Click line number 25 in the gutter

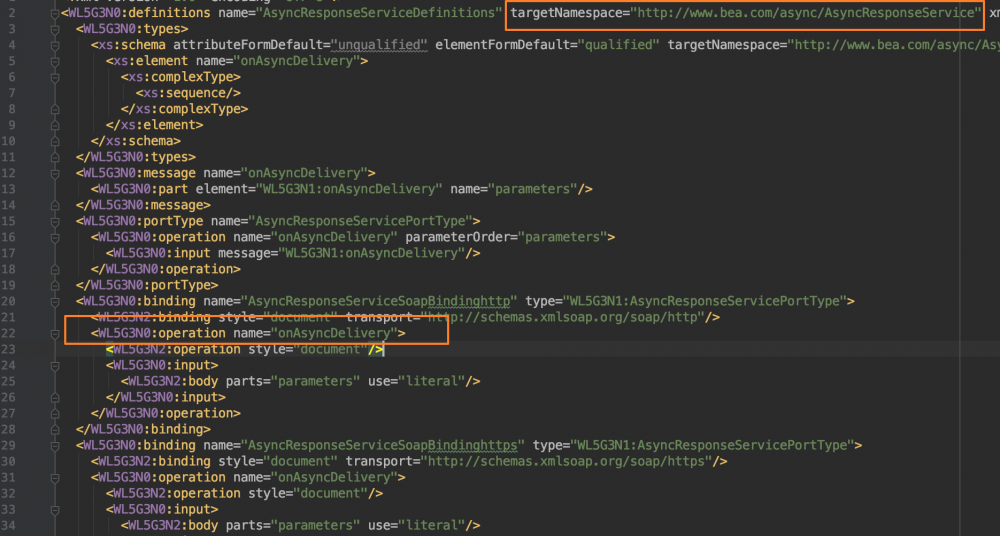(8, 381)
